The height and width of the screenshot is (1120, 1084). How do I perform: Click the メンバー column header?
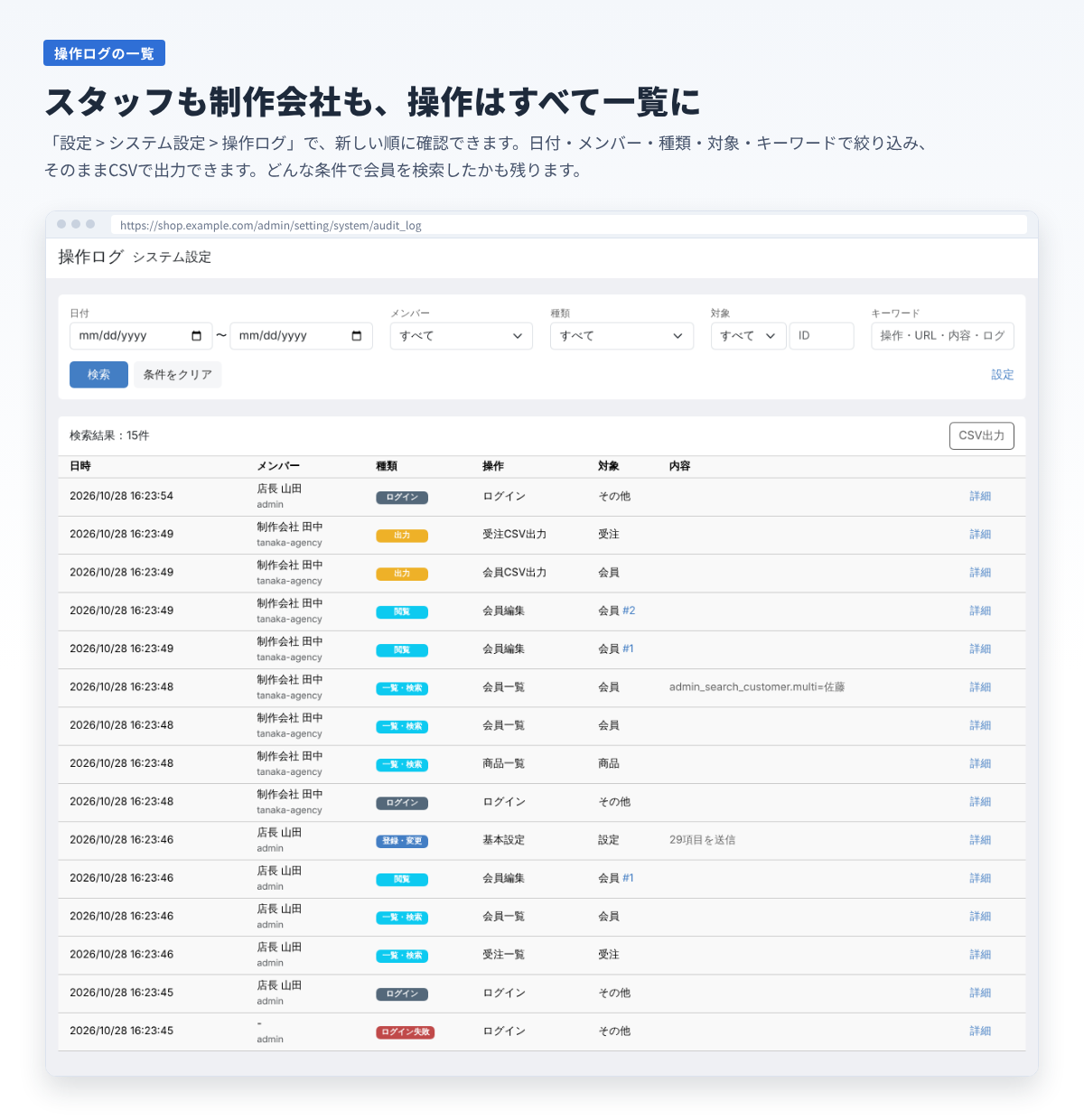point(278,466)
